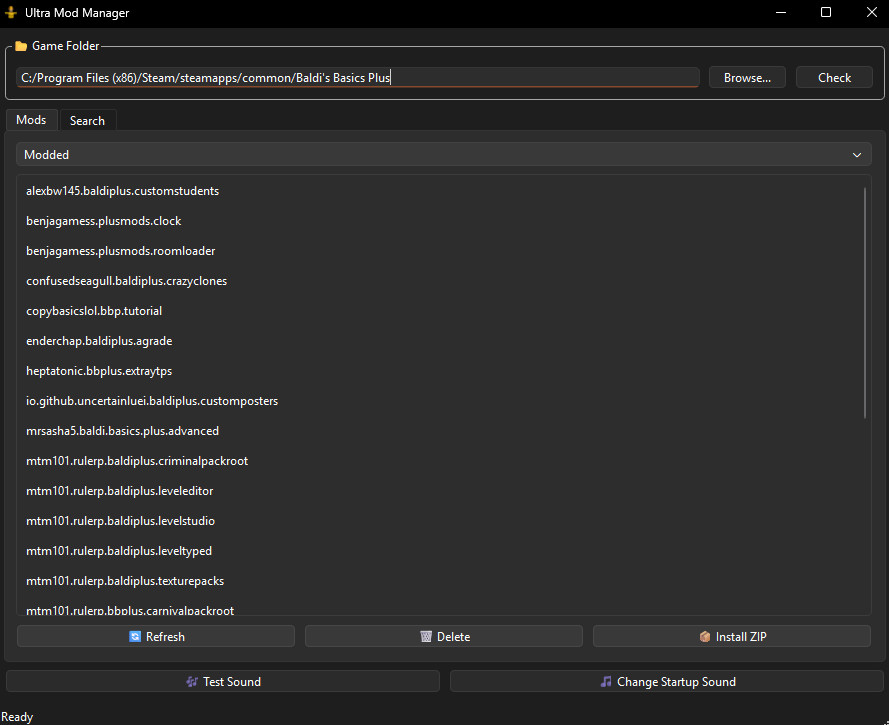This screenshot has height=725, width=889.
Task: Open the Modded filter dropdown
Action: click(x=443, y=155)
